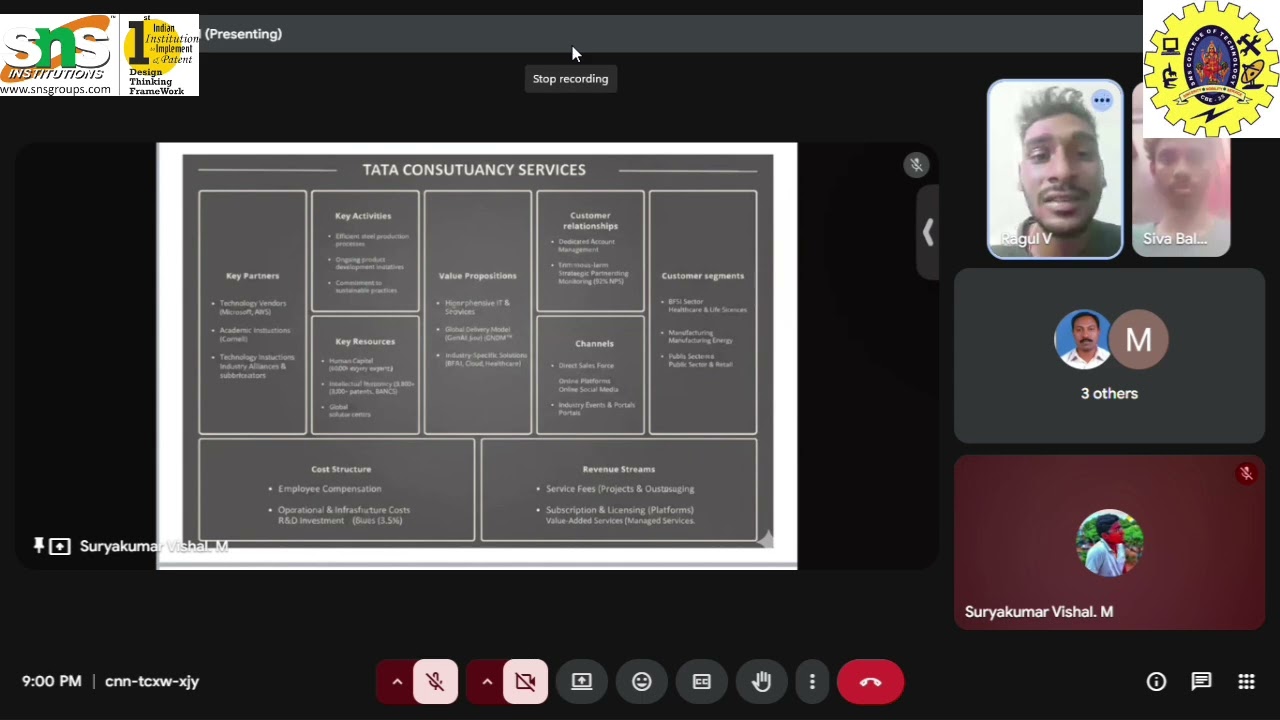Click the presenting screen icon next to pin
The height and width of the screenshot is (720, 1280).
click(x=60, y=546)
